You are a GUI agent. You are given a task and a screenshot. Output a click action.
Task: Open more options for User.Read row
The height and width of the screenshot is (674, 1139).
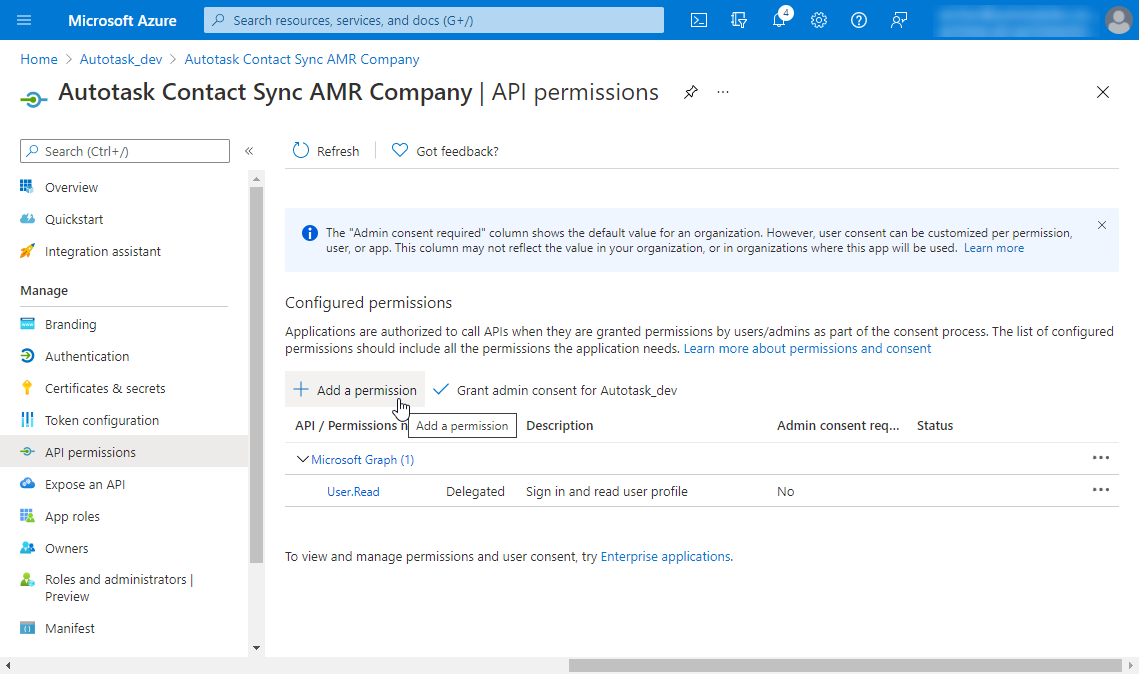(1100, 490)
